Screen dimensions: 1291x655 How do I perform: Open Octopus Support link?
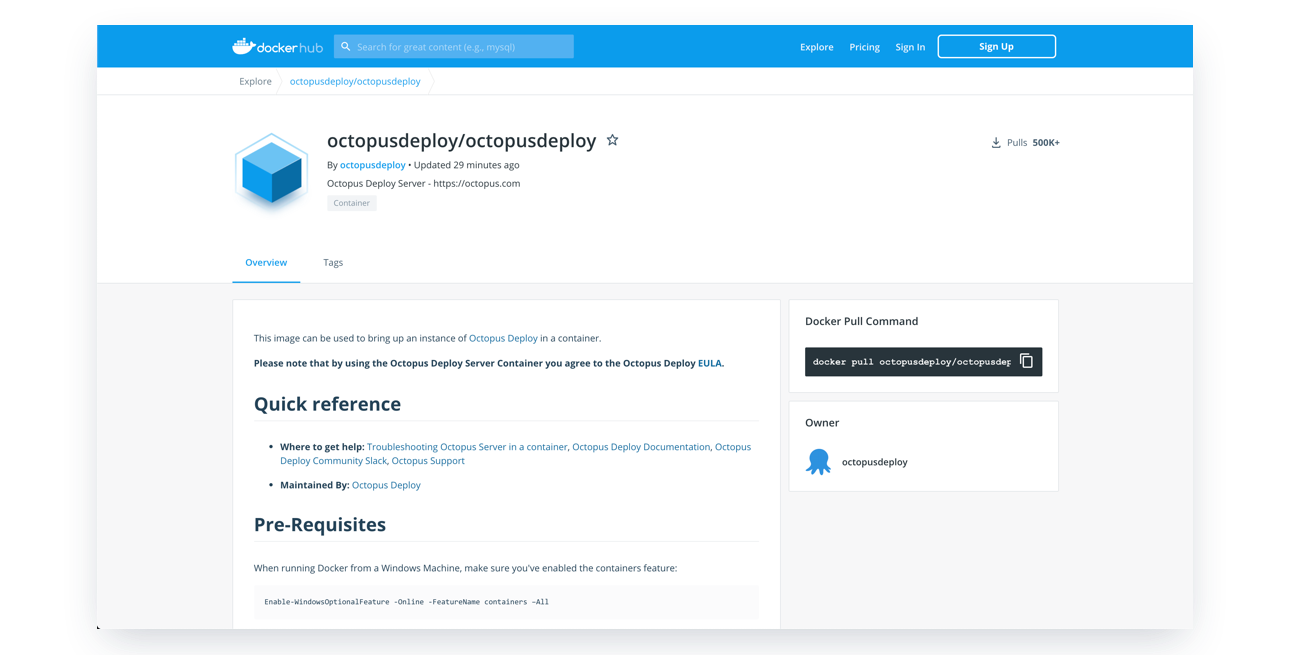(x=428, y=461)
